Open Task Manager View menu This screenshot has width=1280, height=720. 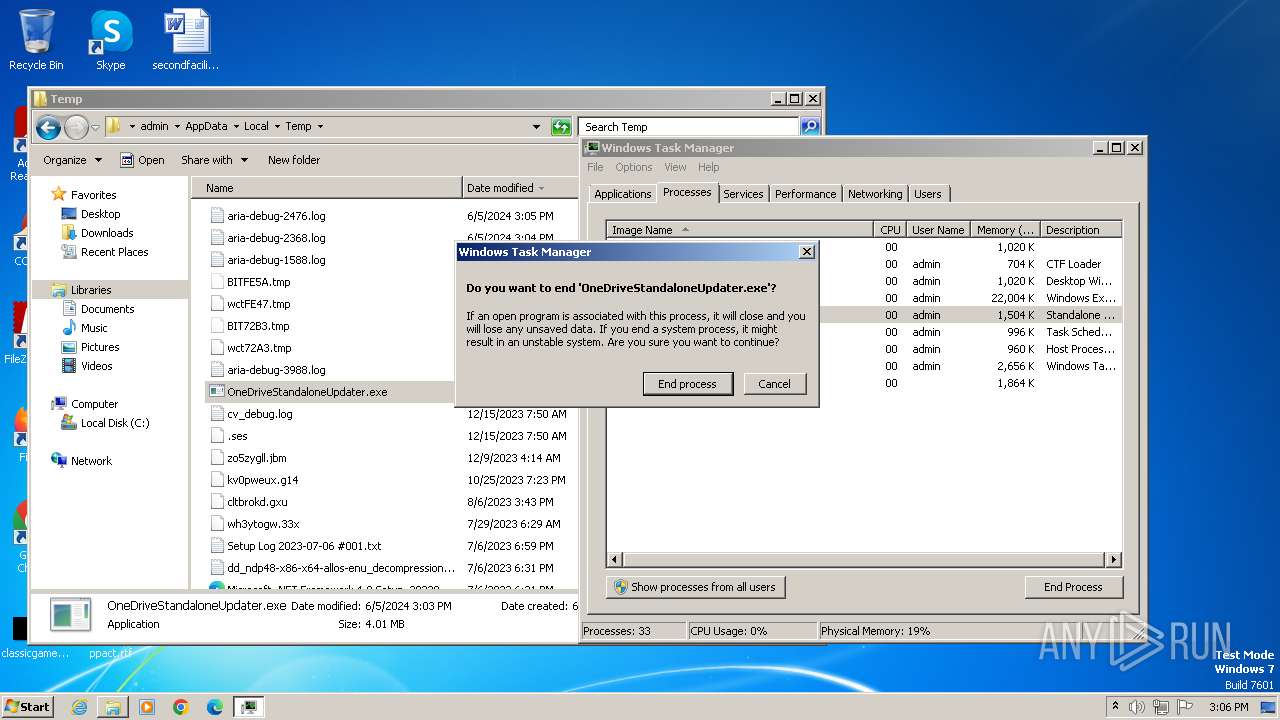point(675,167)
